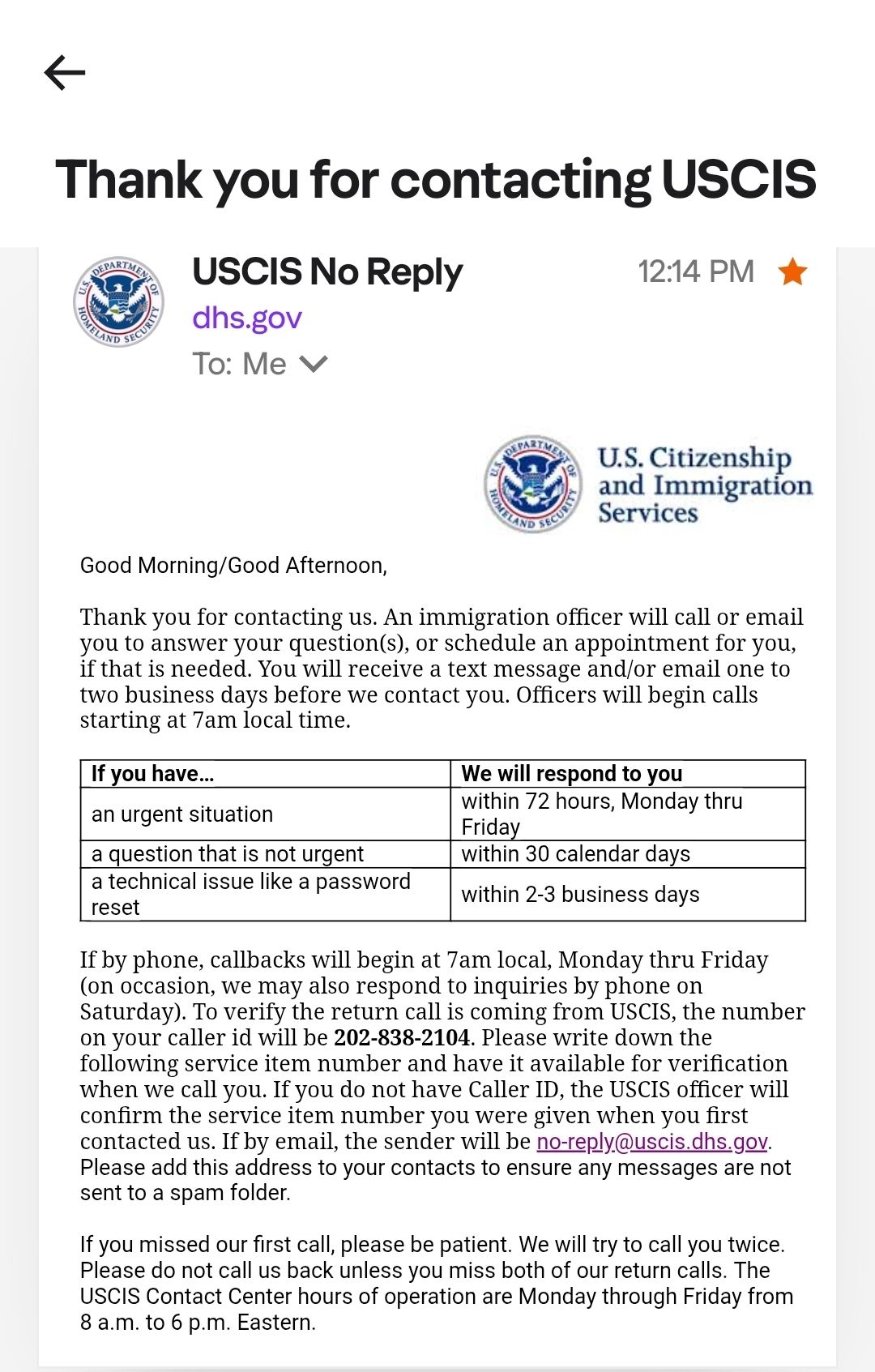Tap the 'an urgent situation' table cell

265,814
